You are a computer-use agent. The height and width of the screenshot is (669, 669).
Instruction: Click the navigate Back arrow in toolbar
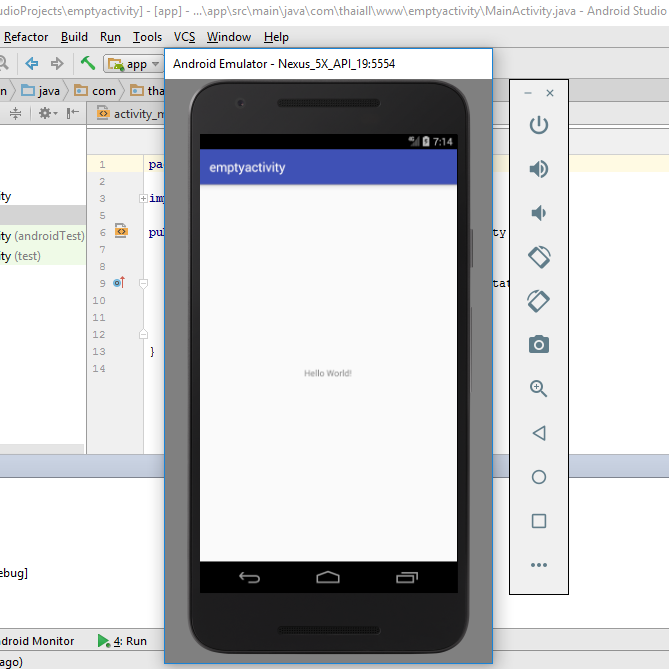32,64
